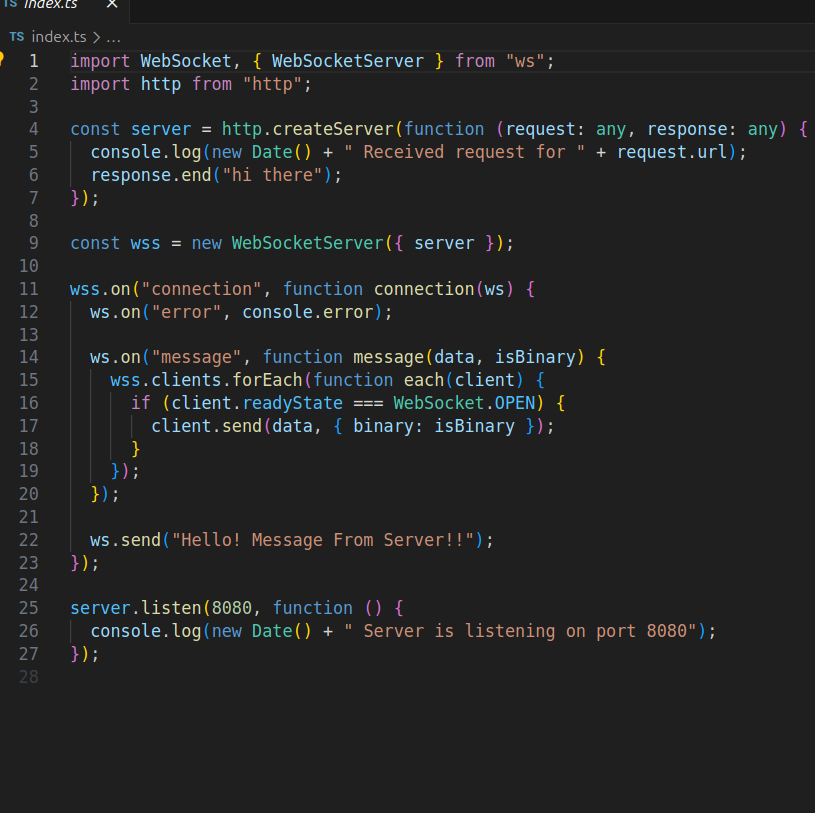
Task: Click WebSocketServer constructor on line 9
Action: coord(308,243)
